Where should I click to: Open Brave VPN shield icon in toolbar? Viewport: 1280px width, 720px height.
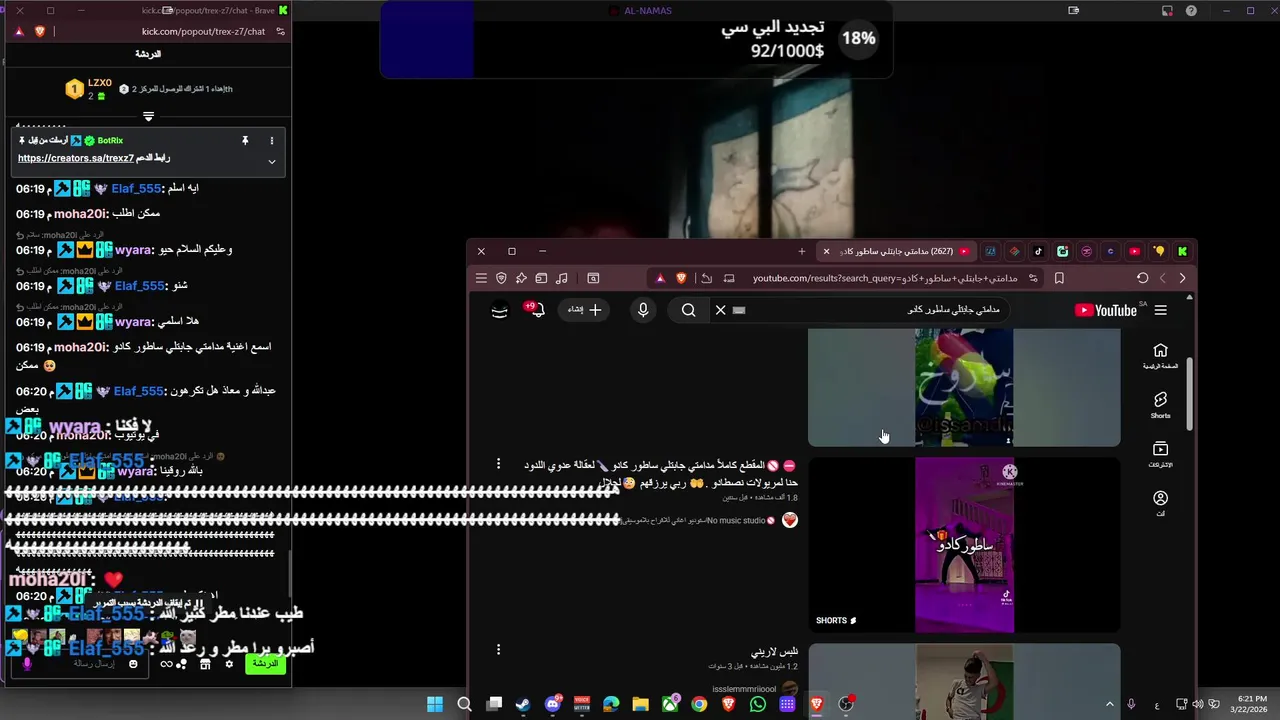[501, 278]
